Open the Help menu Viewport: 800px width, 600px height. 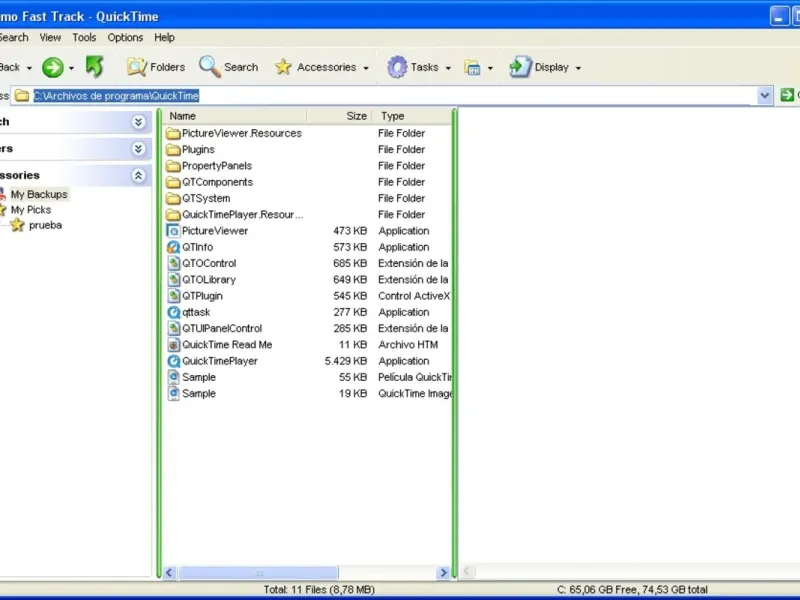tap(164, 37)
